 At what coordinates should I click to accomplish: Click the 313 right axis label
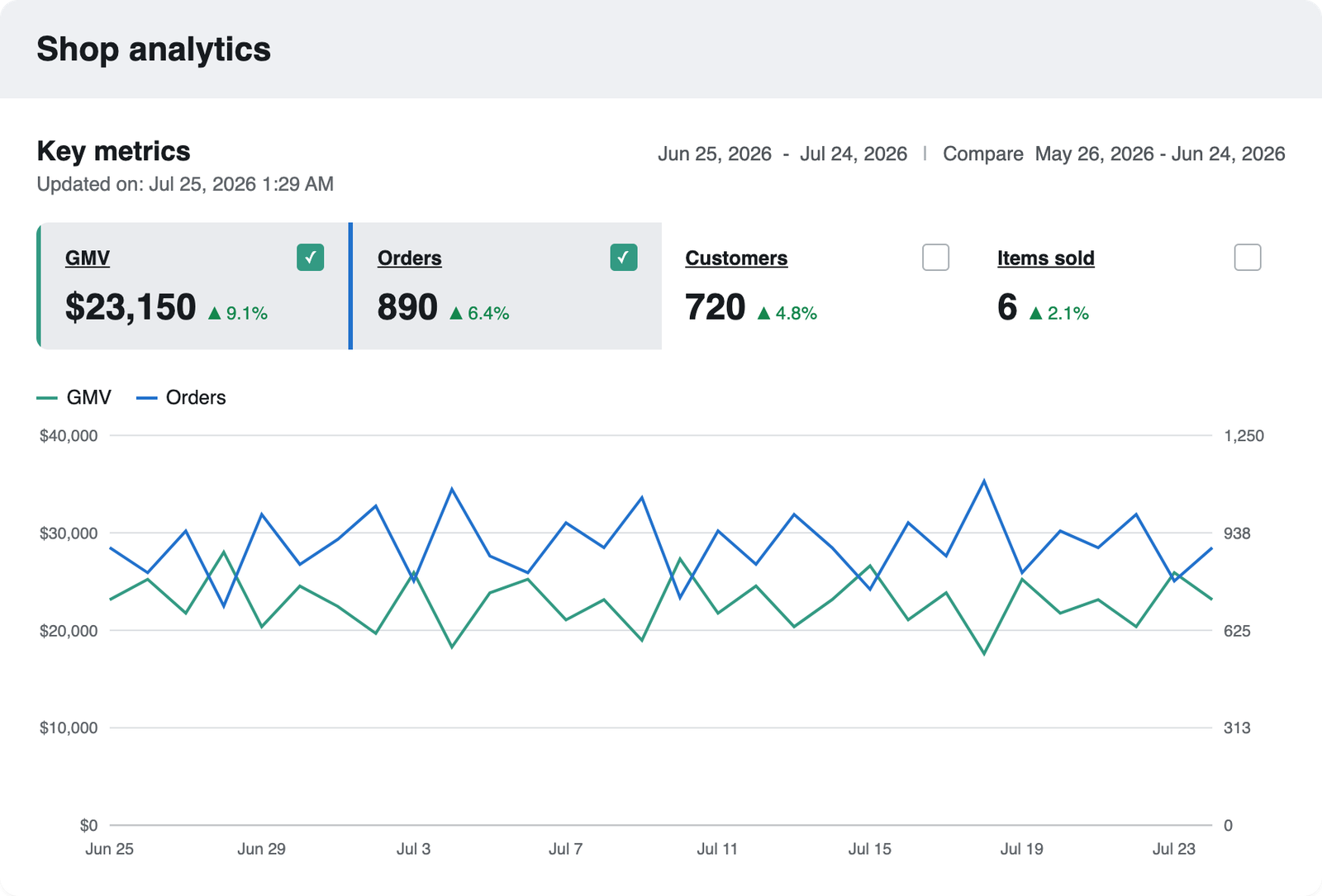[x=1237, y=728]
